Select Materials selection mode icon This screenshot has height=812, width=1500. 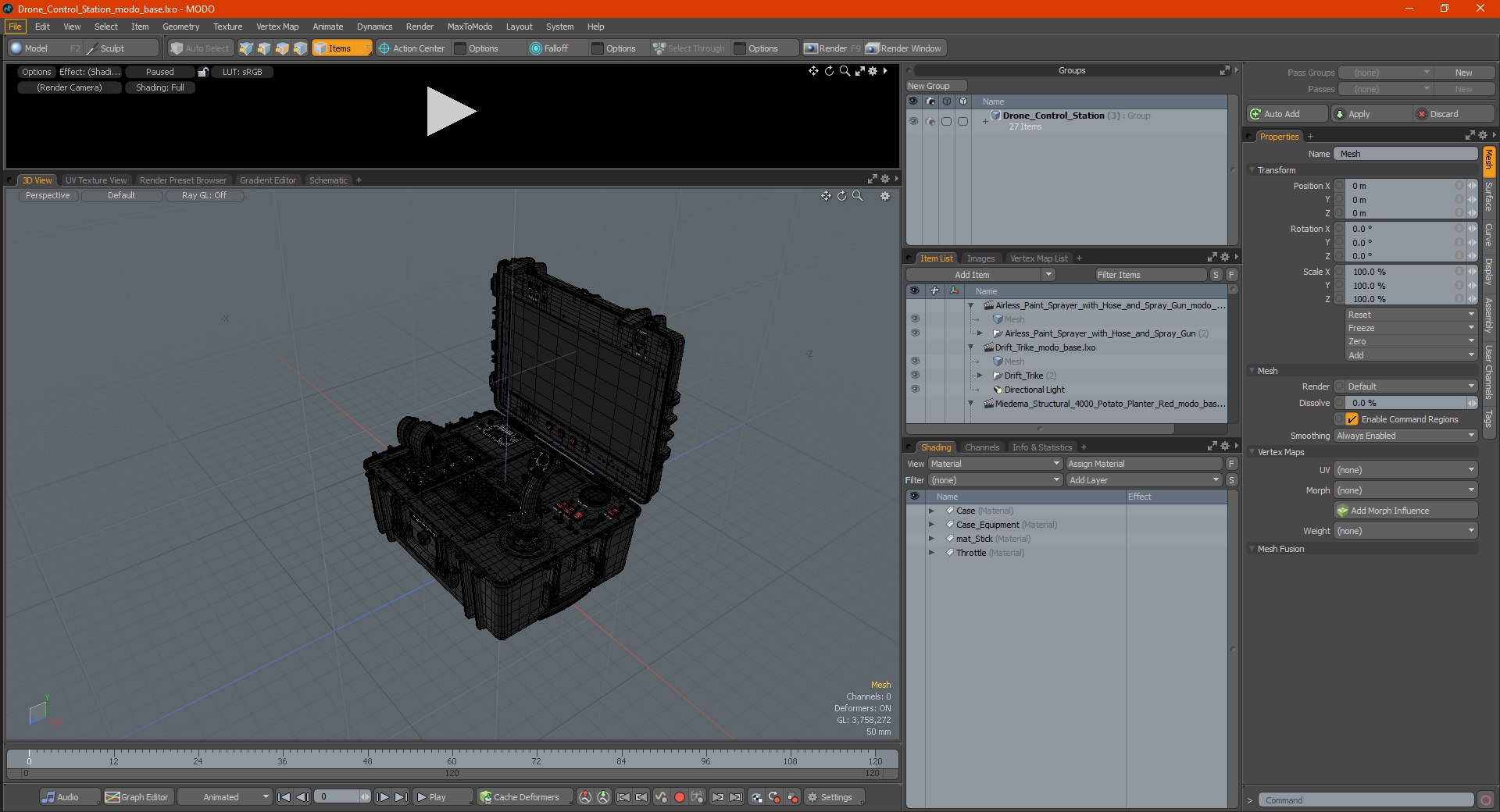tap(300, 48)
